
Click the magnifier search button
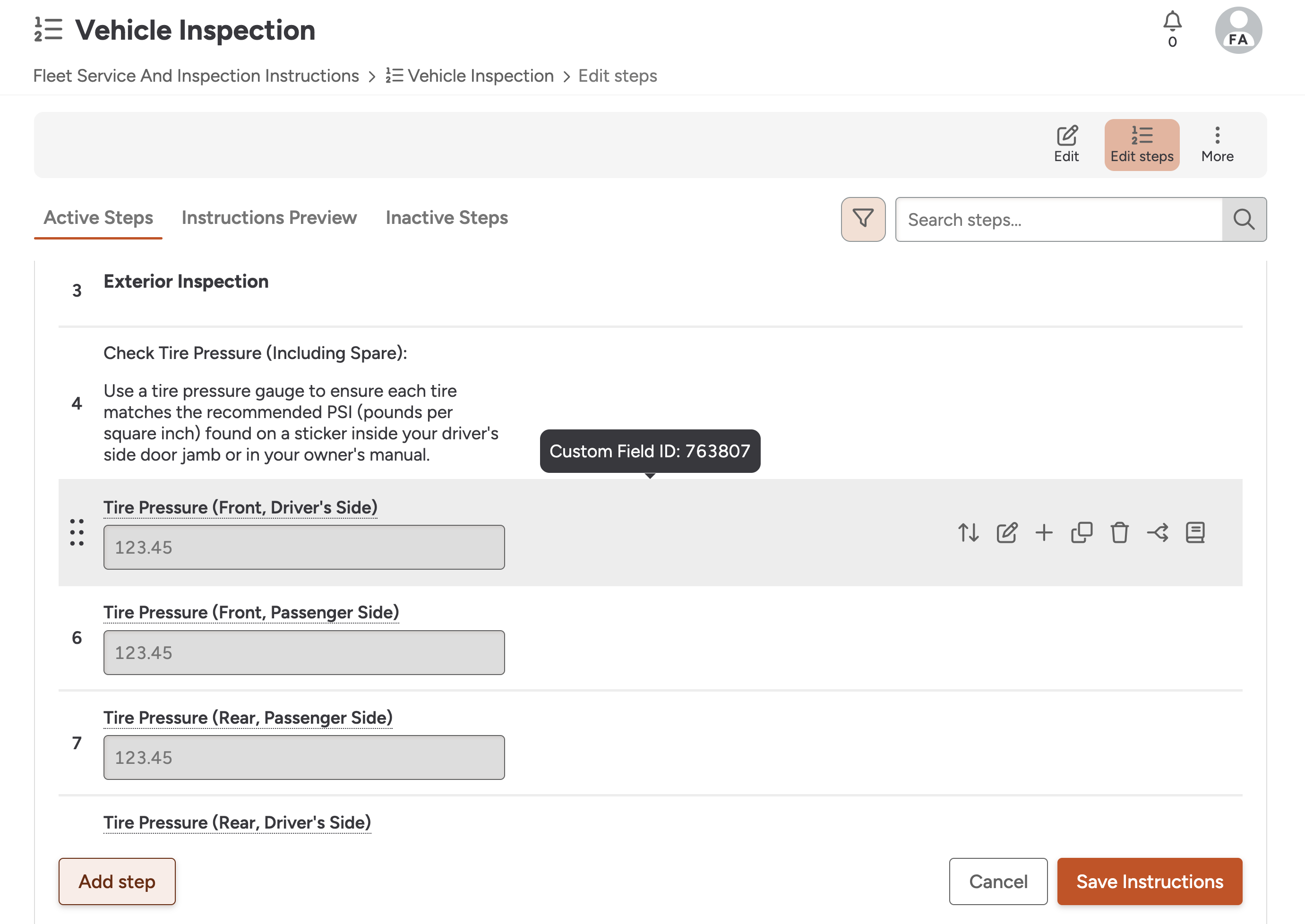(1244, 219)
